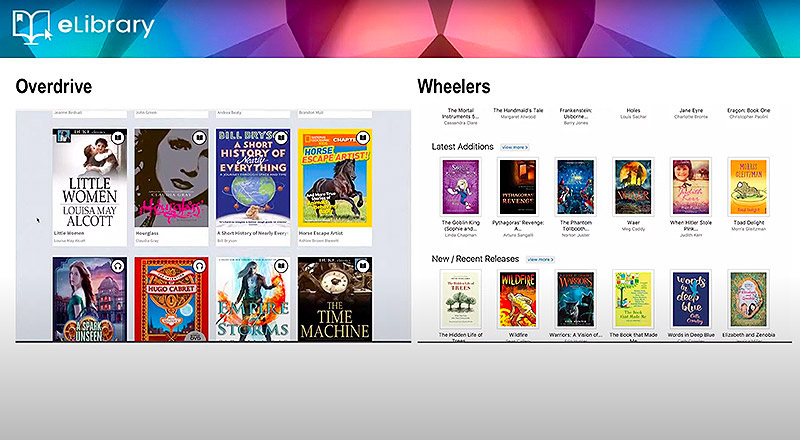The height and width of the screenshot is (440, 800).
Task: Click the Jane Eyre title link
Action: (x=690, y=110)
